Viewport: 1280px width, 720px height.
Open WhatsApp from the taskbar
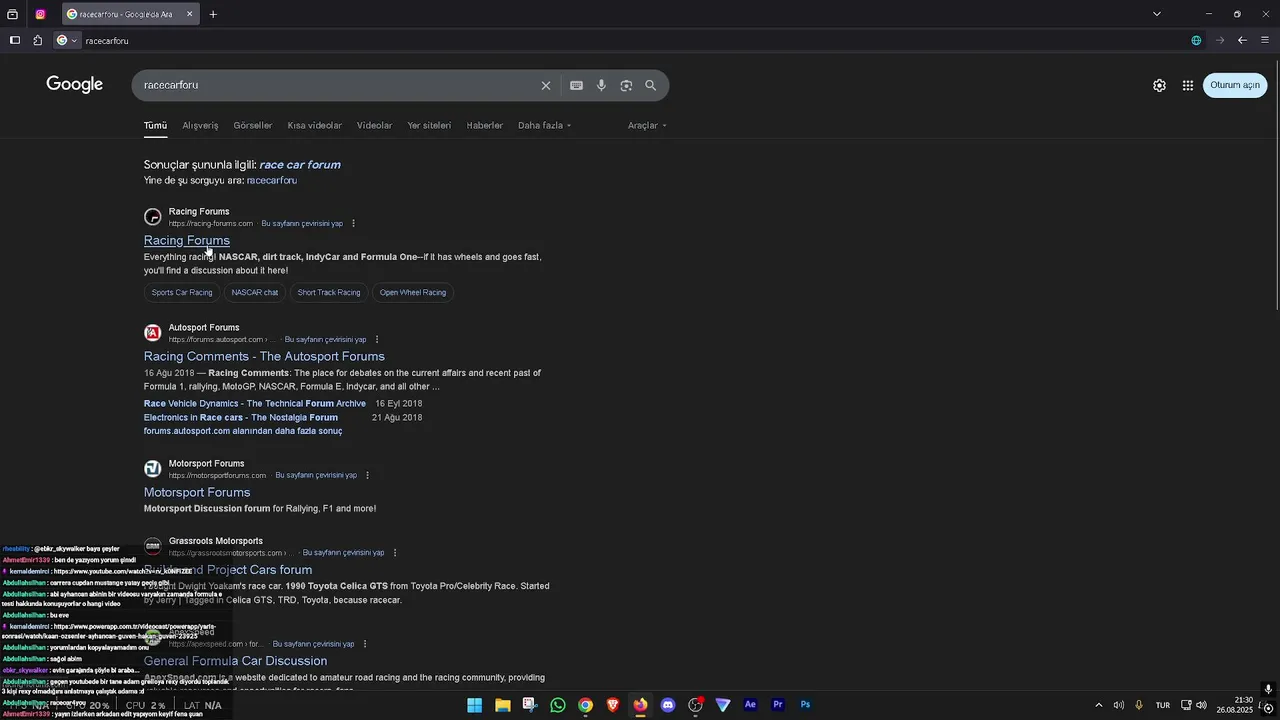(558, 705)
